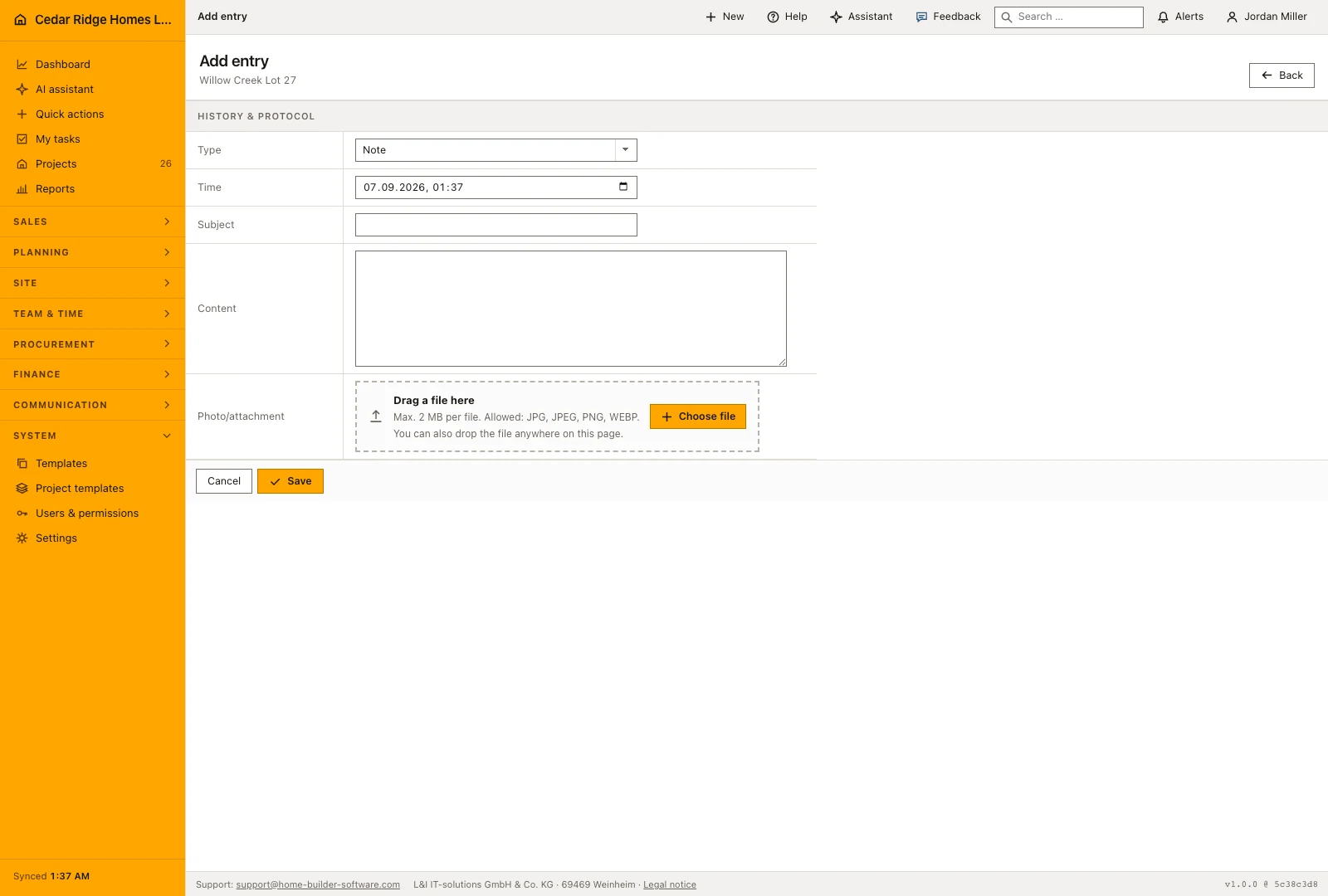
Task: Open the Legal notice link
Action: 670,885
